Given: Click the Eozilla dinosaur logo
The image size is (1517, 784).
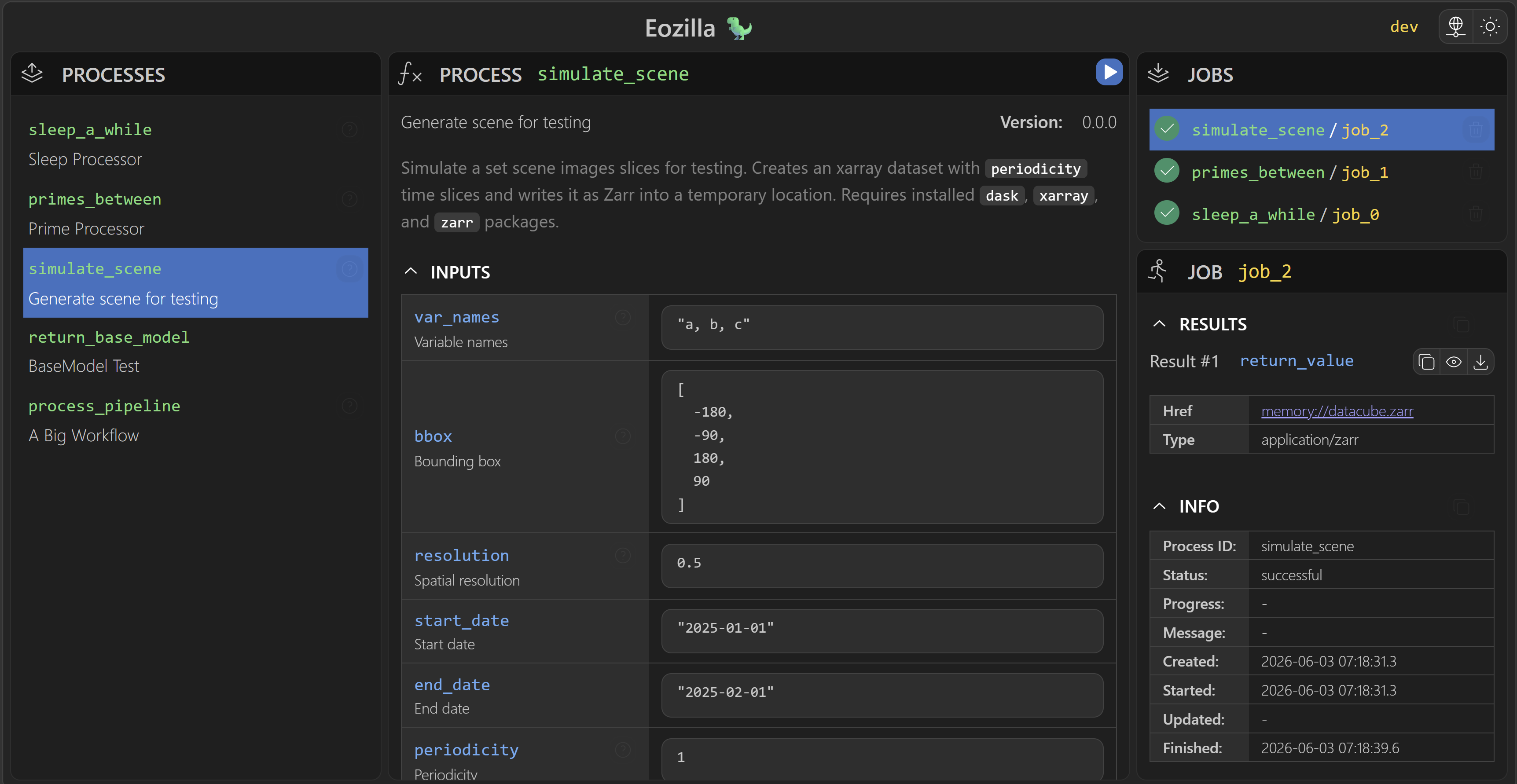Looking at the screenshot, I should 739,28.
